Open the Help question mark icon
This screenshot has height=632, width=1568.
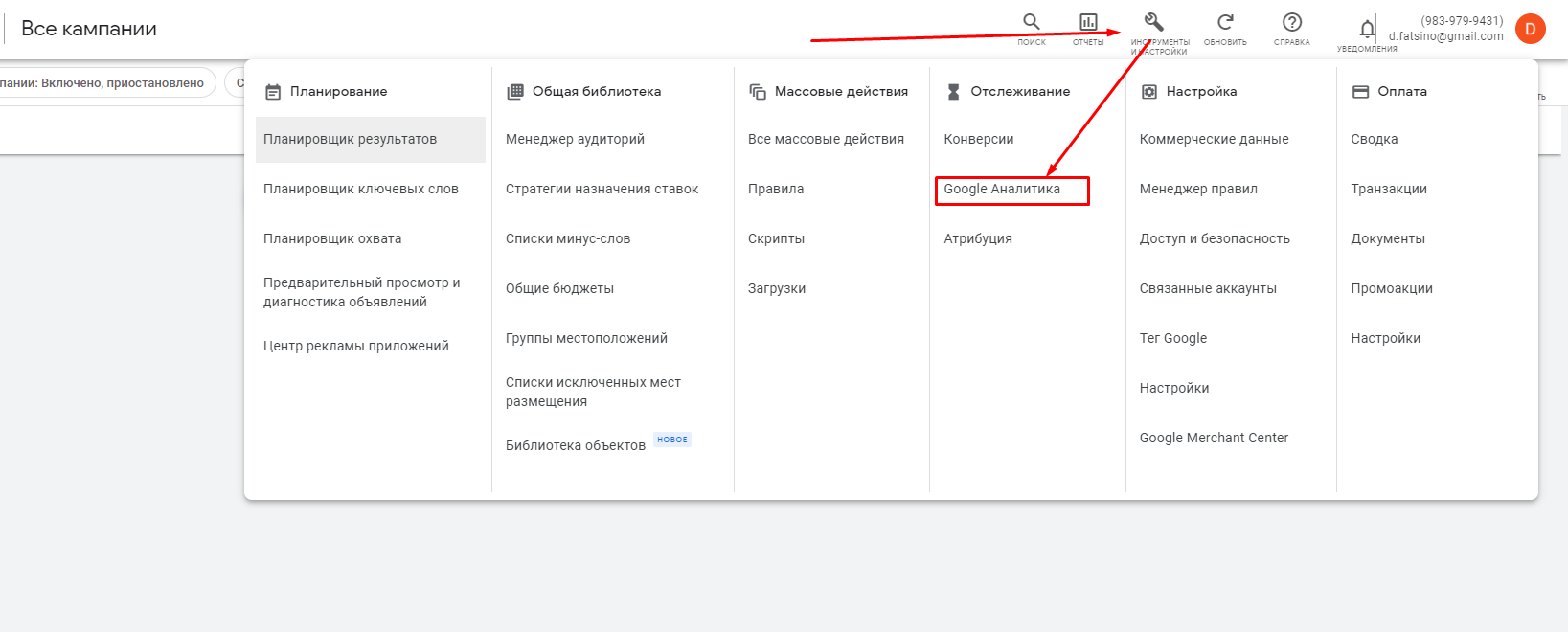tap(1291, 23)
